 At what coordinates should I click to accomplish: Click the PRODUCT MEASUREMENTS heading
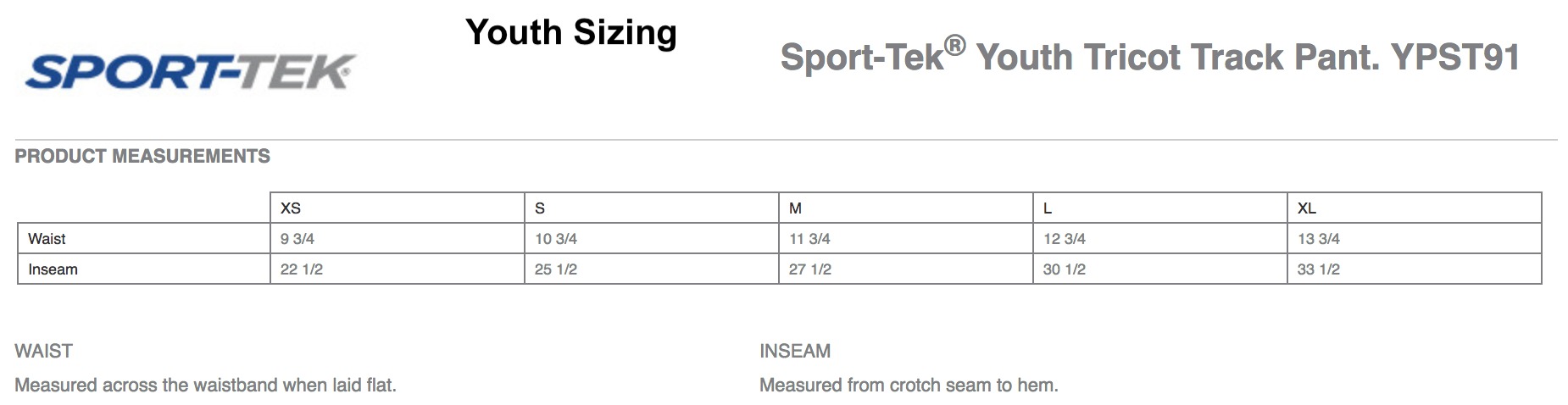coord(142,156)
